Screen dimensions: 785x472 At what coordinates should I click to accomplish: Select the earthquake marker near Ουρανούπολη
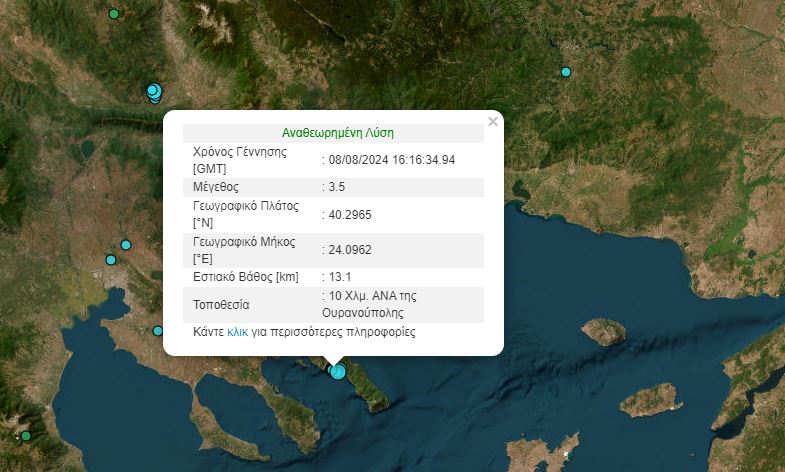338,371
